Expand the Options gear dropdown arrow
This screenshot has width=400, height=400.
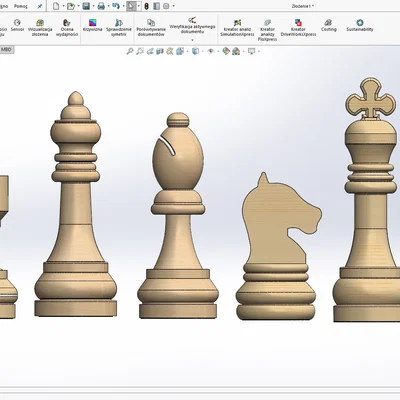click(x=173, y=6)
